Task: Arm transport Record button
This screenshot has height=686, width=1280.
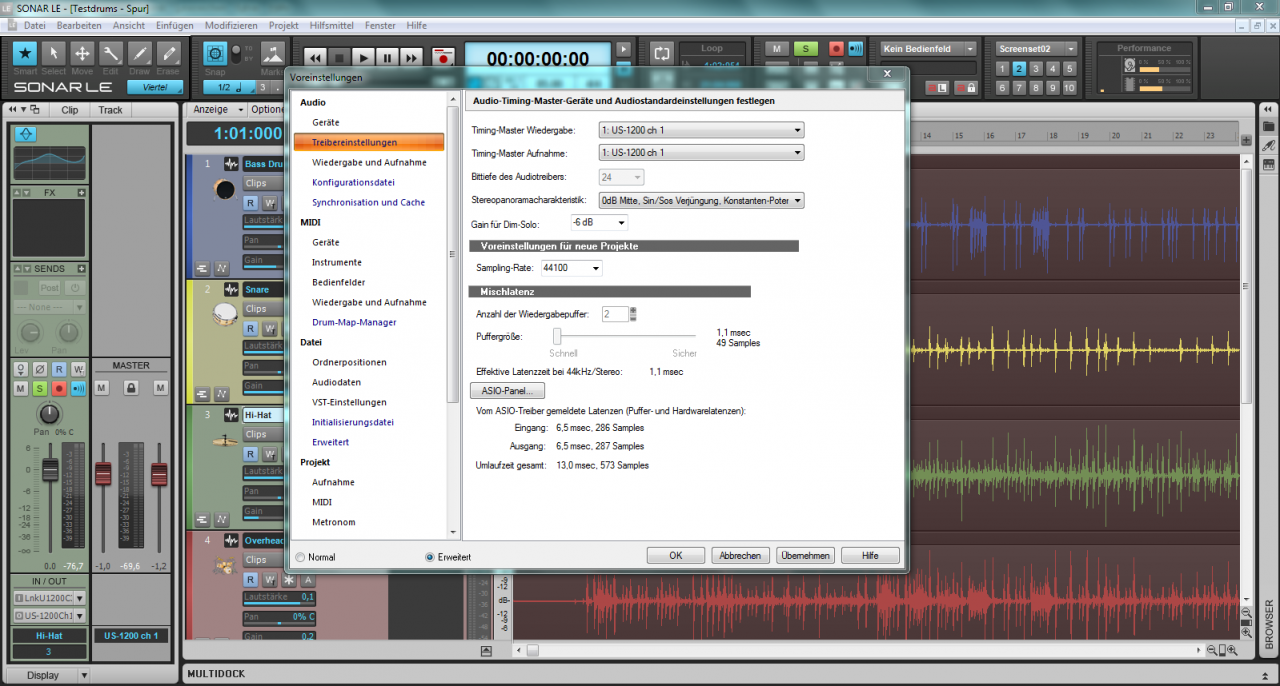Action: 443,59
